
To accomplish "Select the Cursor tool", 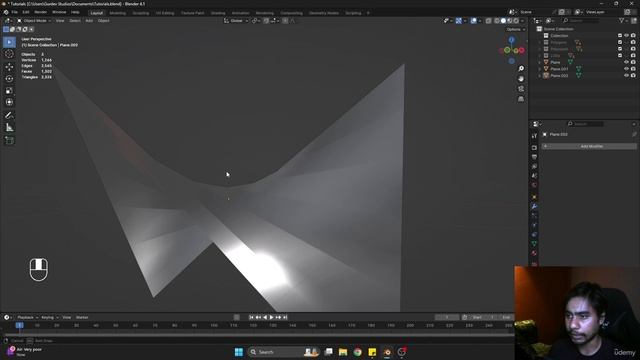I will pos(9,54).
